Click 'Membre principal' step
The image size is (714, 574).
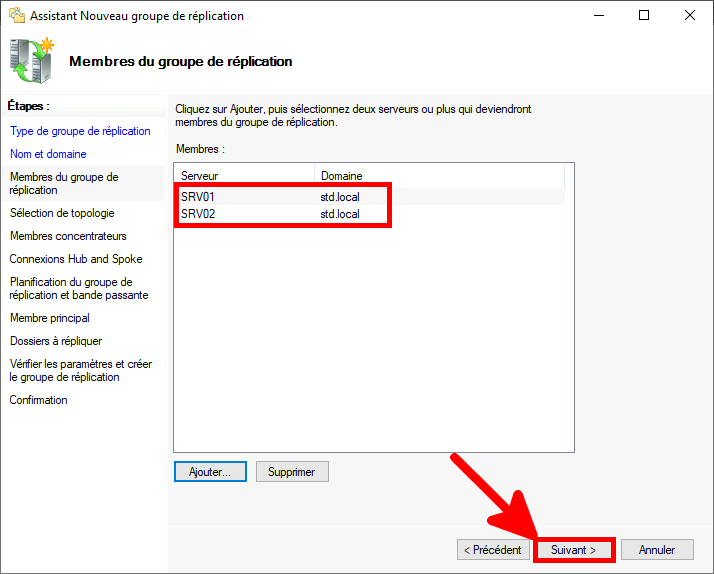pyautogui.click(x=50, y=318)
